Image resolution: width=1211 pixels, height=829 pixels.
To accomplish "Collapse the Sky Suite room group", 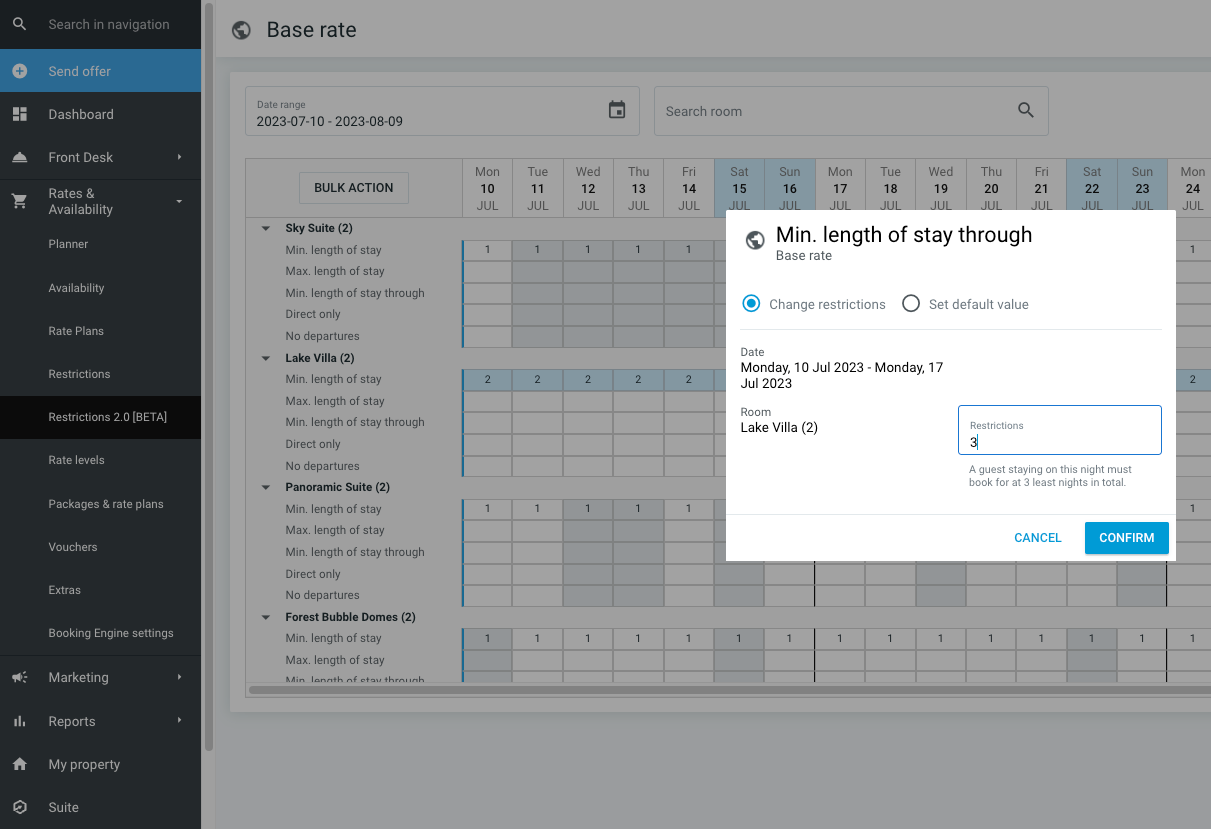I will [266, 228].
